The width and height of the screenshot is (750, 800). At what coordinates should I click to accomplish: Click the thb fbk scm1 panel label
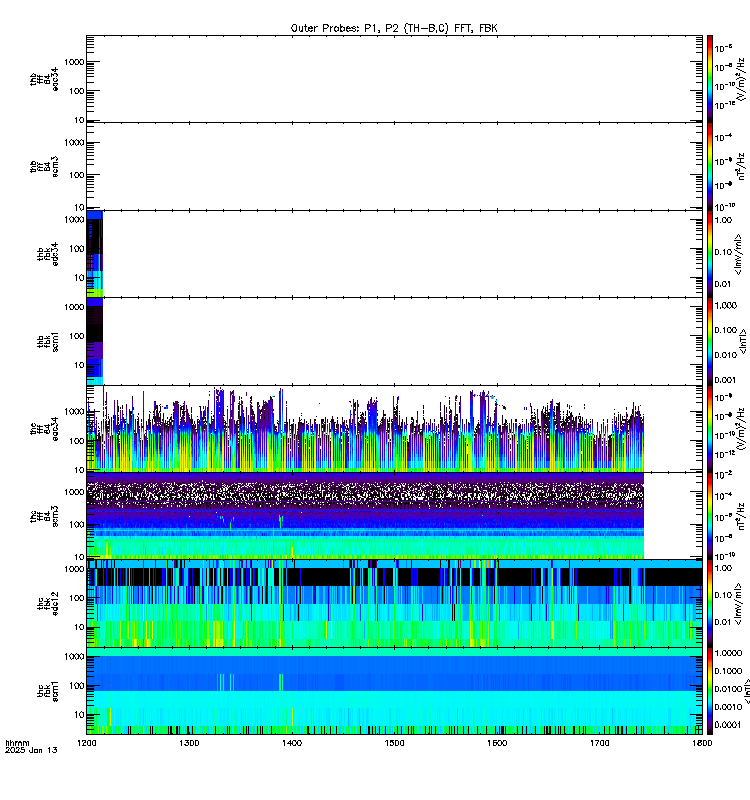pyautogui.click(x=48, y=341)
